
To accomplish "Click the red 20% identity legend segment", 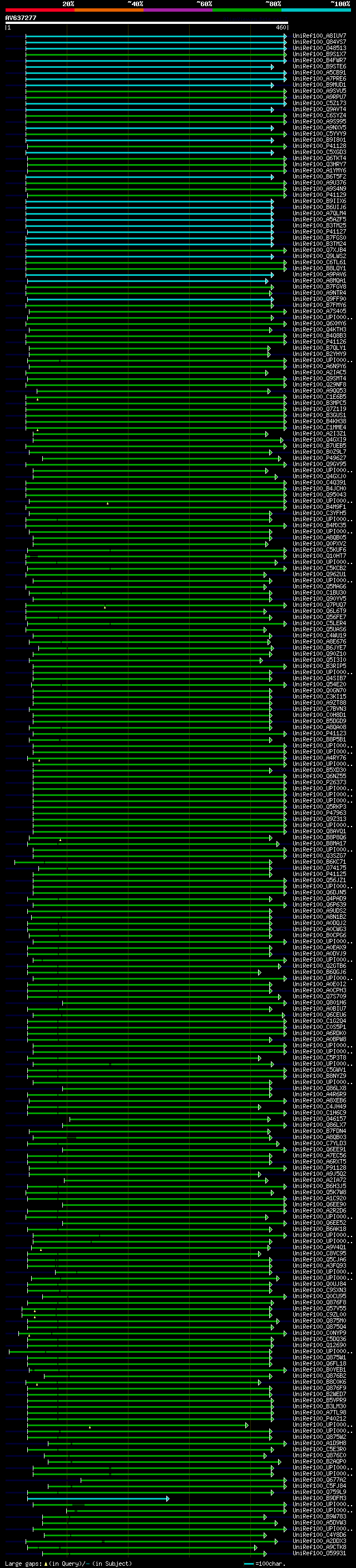I will pos(39,10).
